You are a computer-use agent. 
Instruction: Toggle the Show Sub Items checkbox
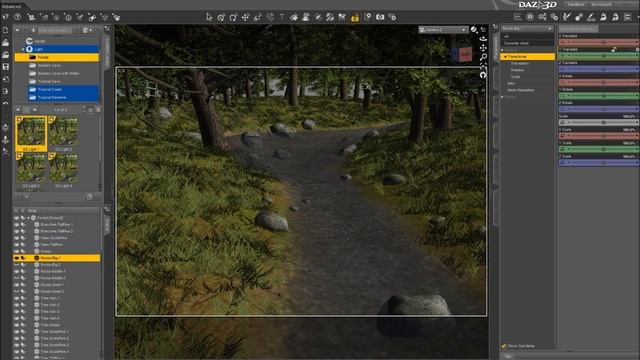504,346
